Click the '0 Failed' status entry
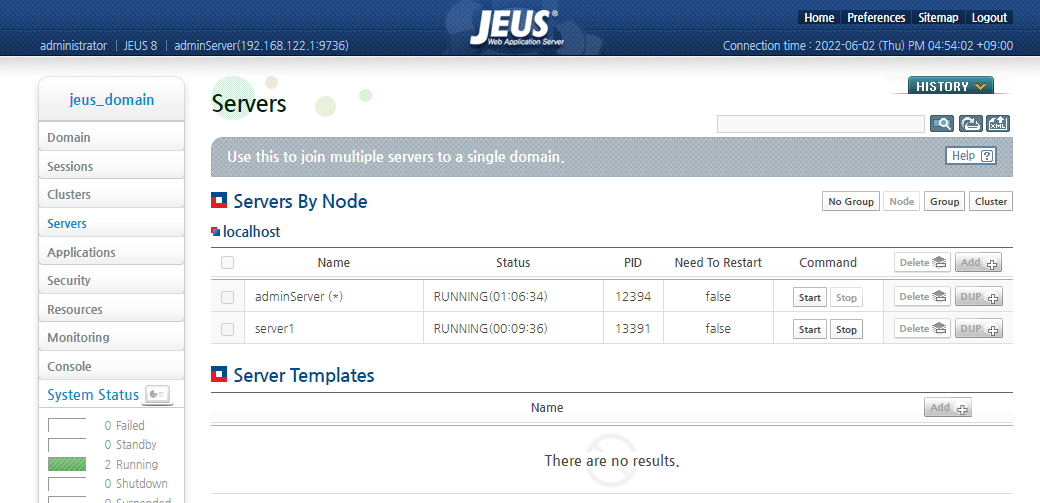The height and width of the screenshot is (503, 1040). (x=125, y=426)
